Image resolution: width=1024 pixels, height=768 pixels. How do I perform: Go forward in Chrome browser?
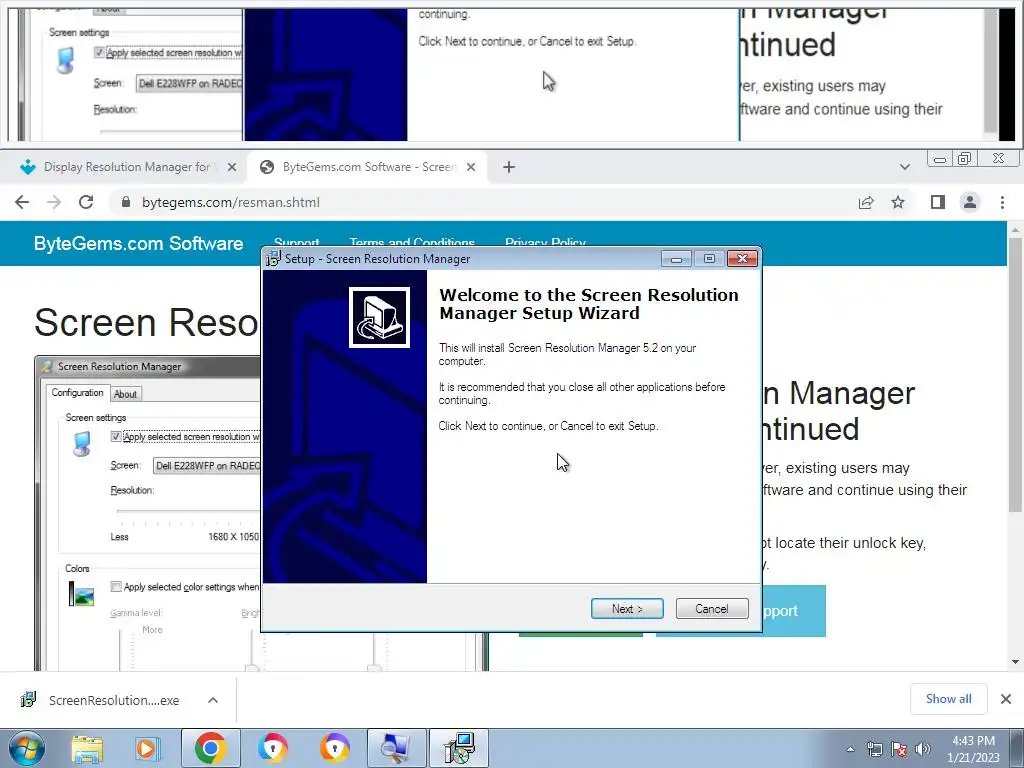tap(54, 202)
